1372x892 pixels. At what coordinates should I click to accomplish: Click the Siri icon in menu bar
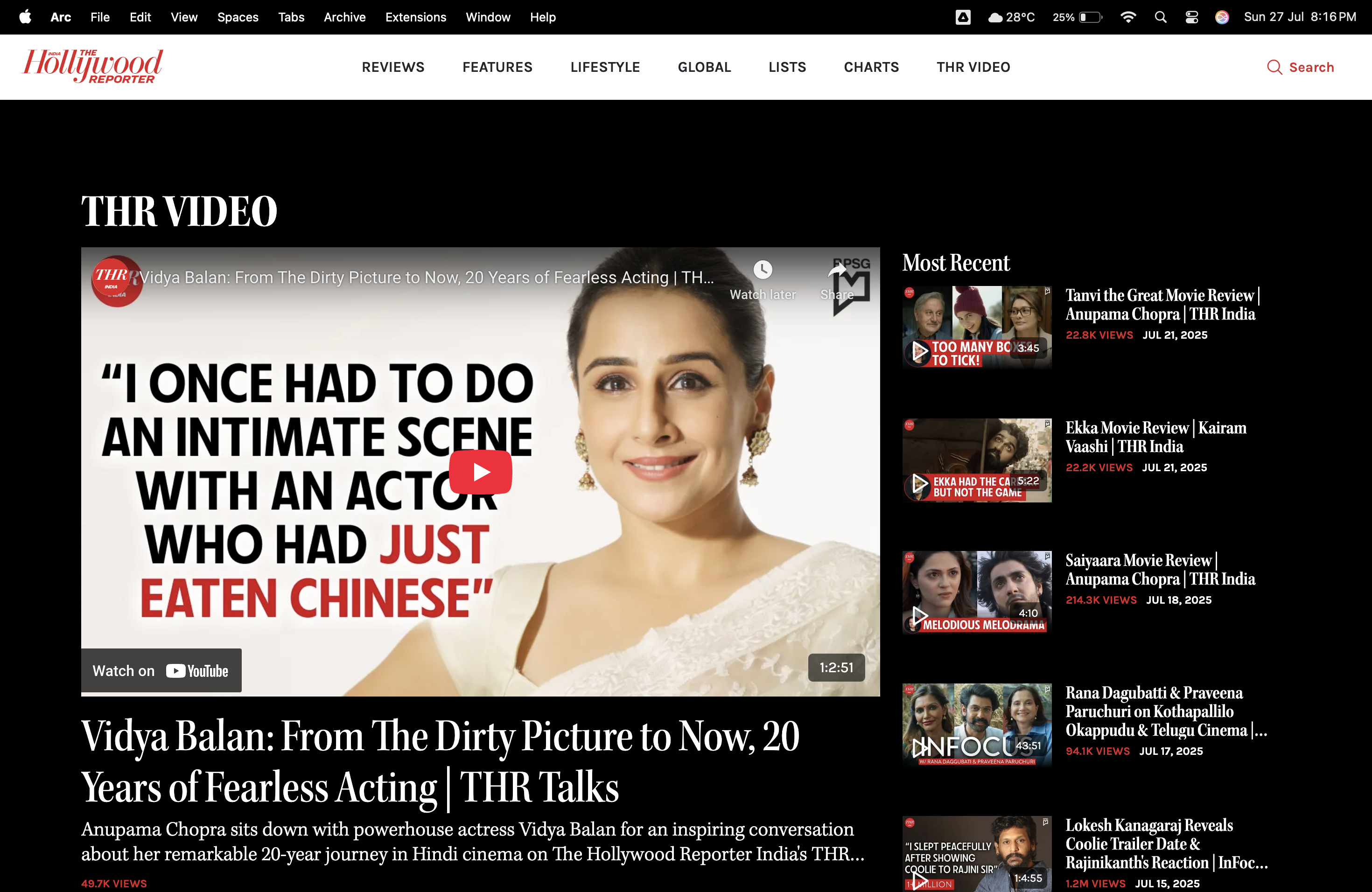[x=1222, y=17]
